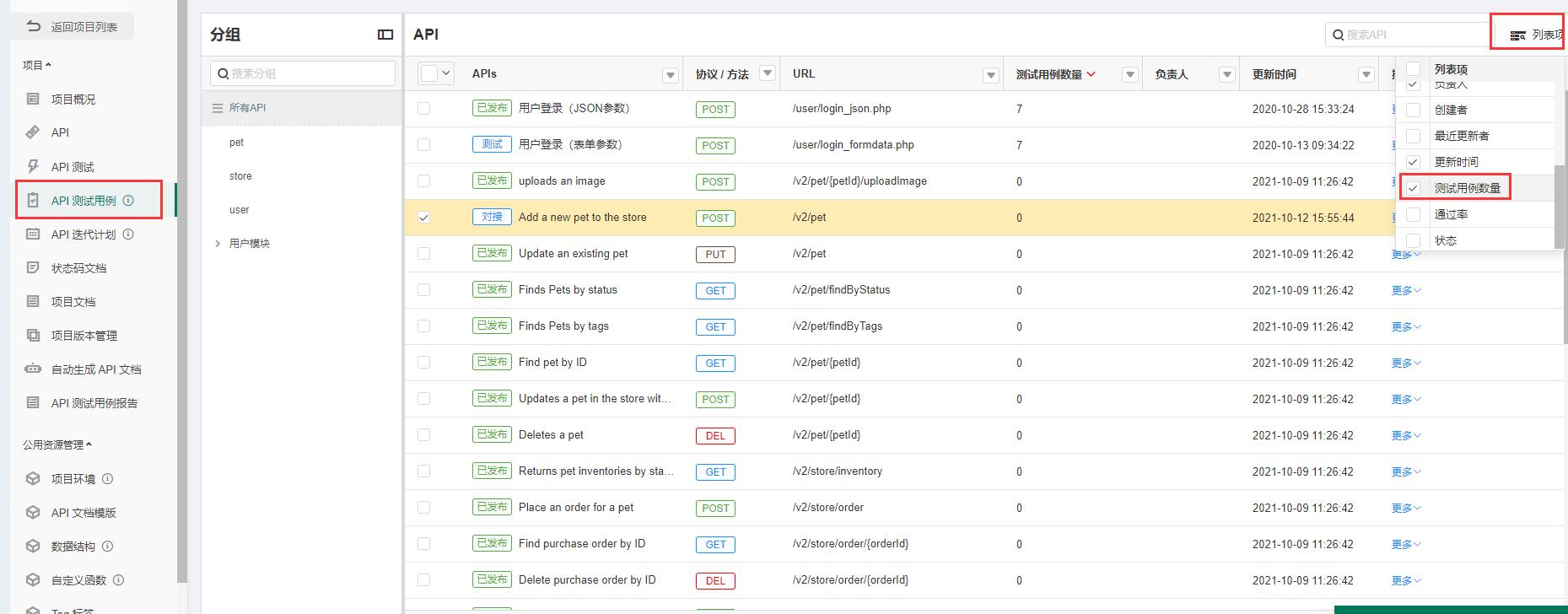Click the 项目概况 sidebar icon
Screen dimensions: 1568x614
coord(33,99)
